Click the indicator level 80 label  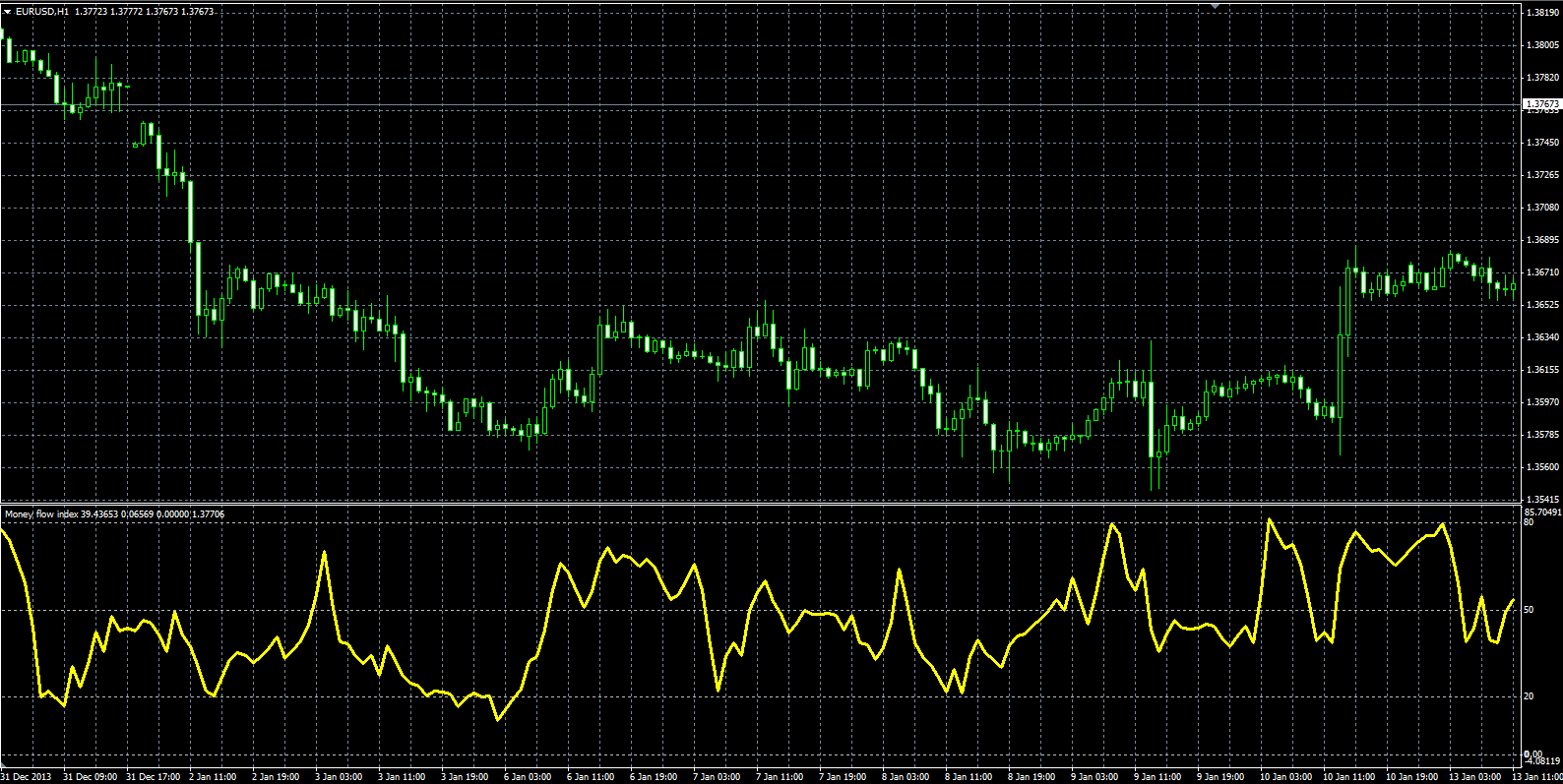(1529, 522)
